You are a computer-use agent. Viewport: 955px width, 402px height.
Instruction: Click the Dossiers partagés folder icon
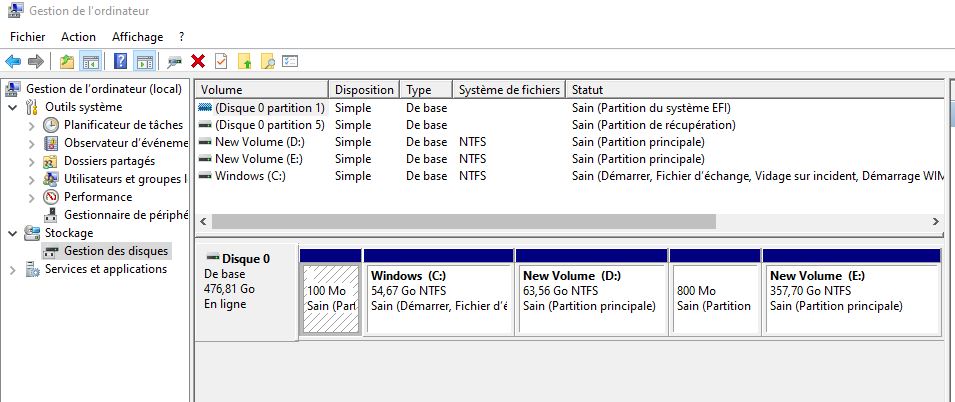click(51, 161)
